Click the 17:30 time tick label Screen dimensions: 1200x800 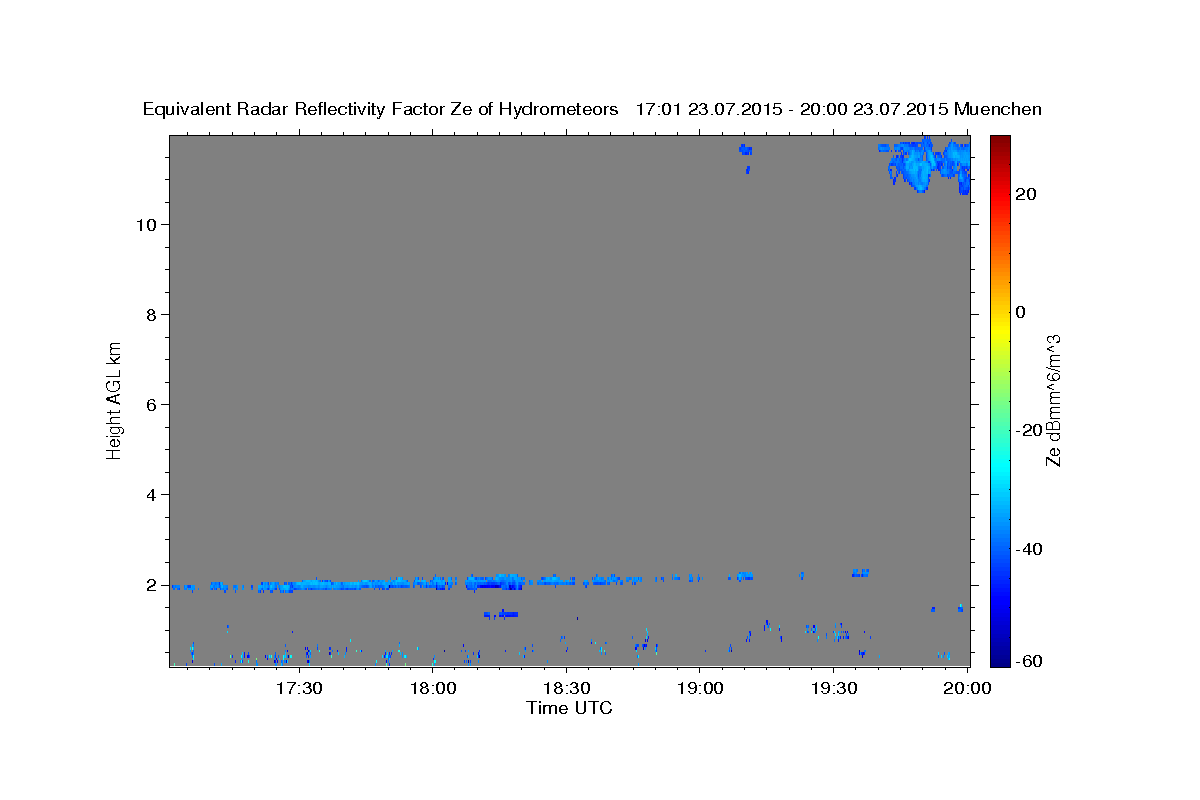pyautogui.click(x=299, y=688)
